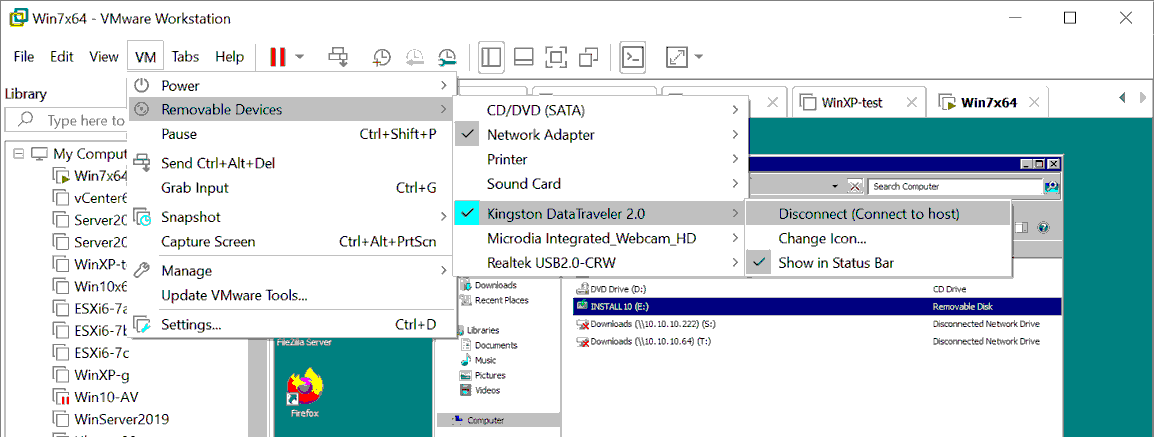Toggle the checked Kingston DataTraveler 2.0 device
This screenshot has height=437, width=1154.
point(600,214)
